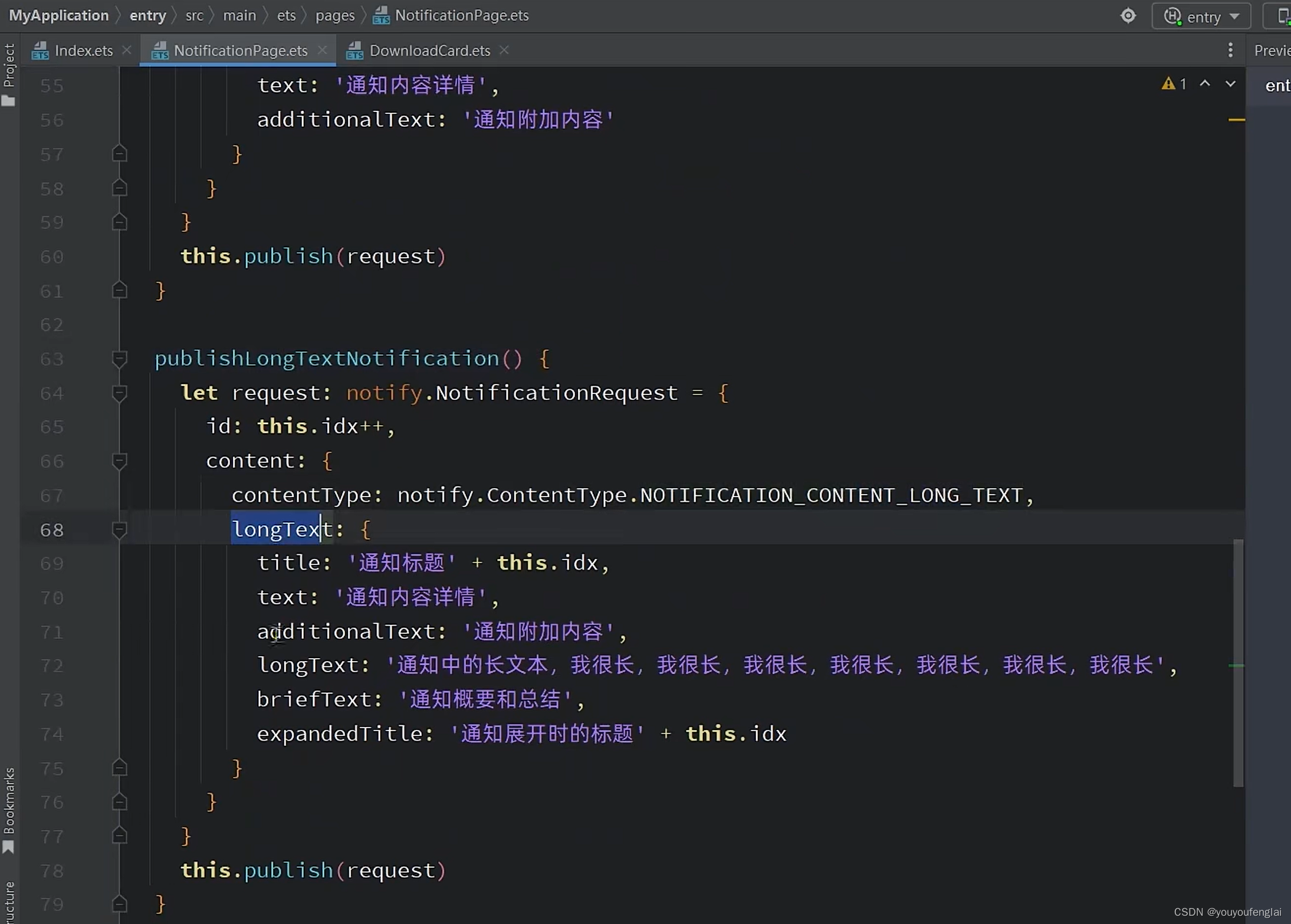Open the Index.ets tab

(72, 51)
